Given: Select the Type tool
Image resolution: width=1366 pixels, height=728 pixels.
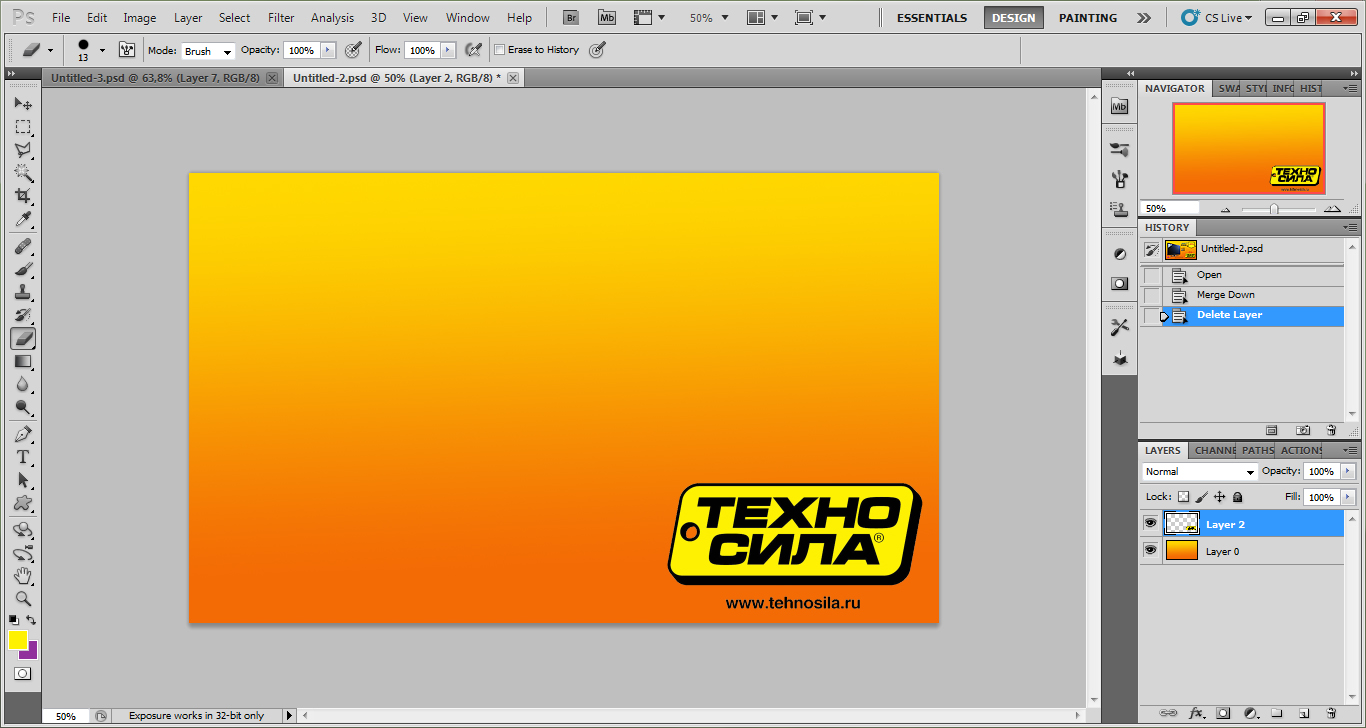Looking at the screenshot, I should coord(22,457).
